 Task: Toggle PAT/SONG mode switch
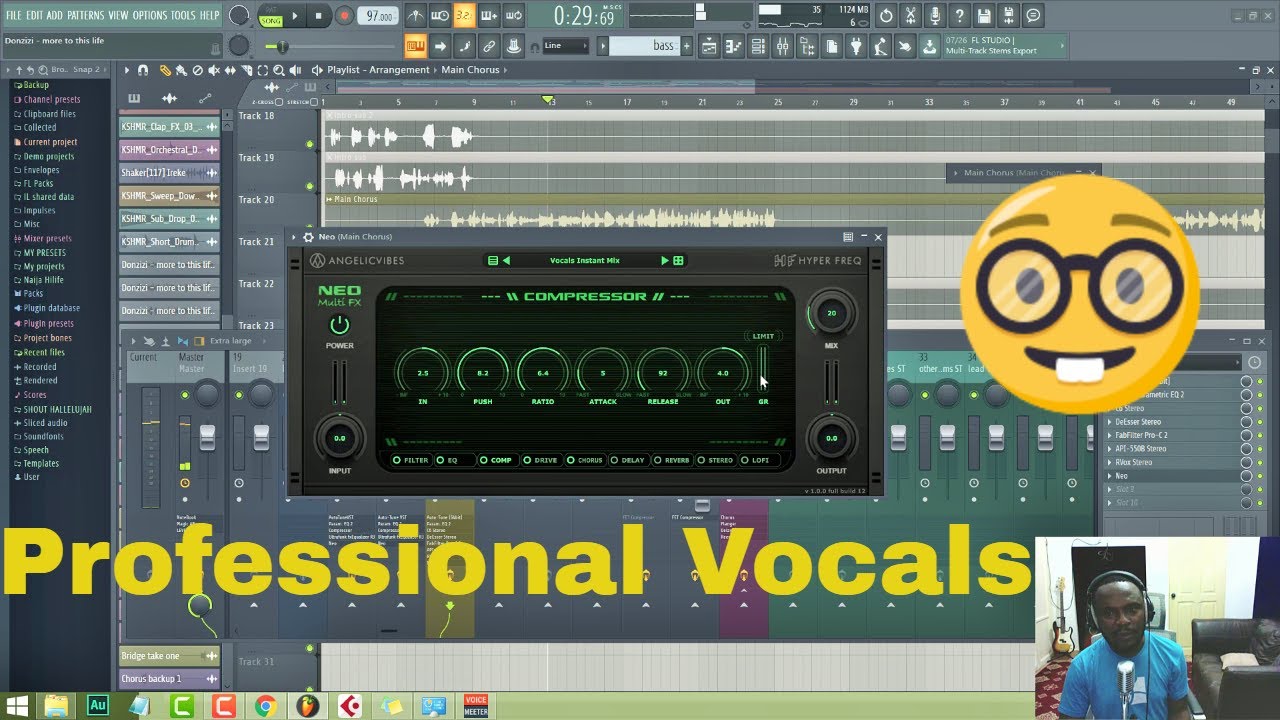(270, 16)
